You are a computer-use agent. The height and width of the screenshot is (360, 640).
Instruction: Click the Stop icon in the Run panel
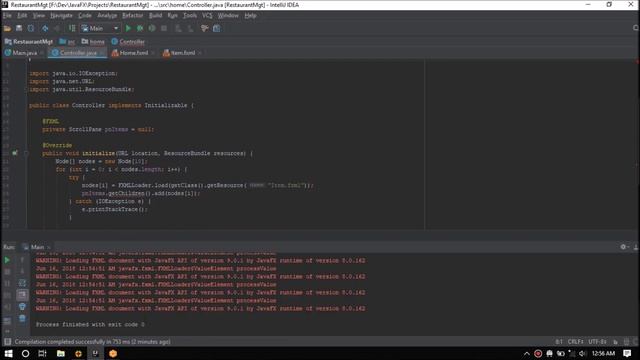pos(7,271)
